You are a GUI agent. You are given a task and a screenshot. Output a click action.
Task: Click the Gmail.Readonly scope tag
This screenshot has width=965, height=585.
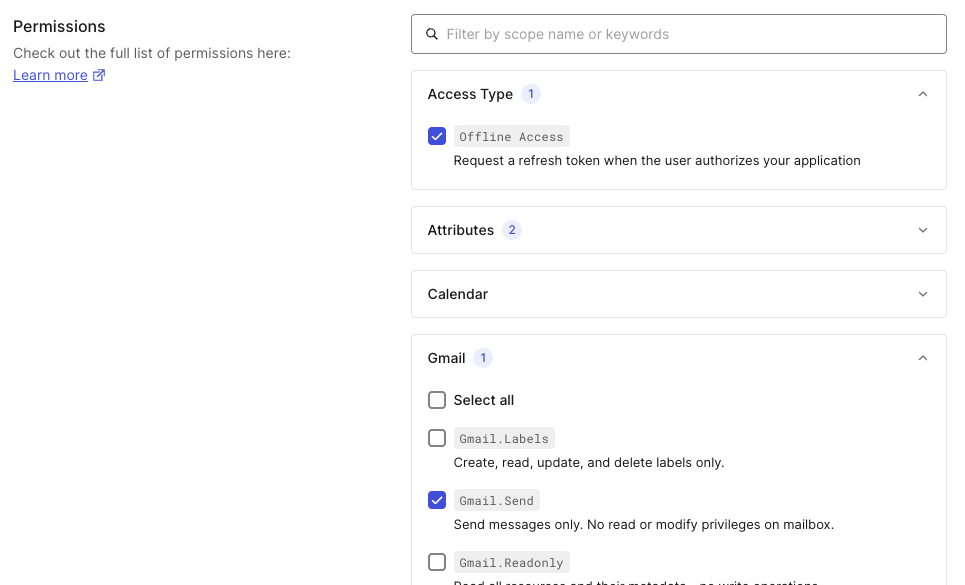click(511, 562)
